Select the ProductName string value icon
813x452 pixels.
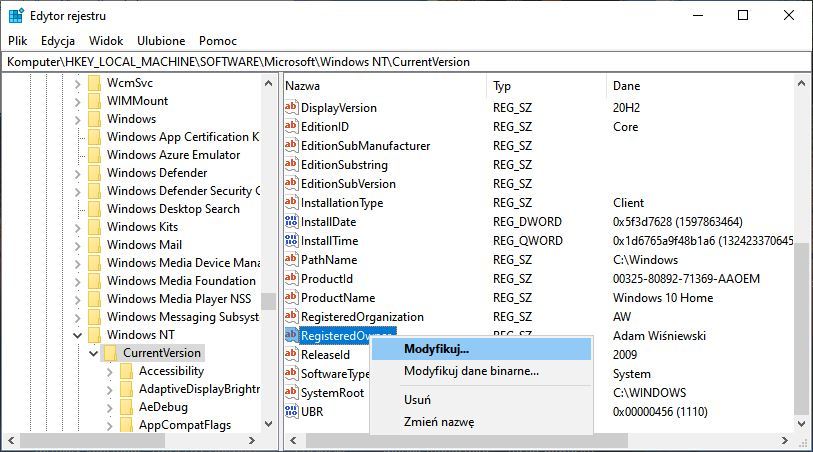pyautogui.click(x=292, y=298)
